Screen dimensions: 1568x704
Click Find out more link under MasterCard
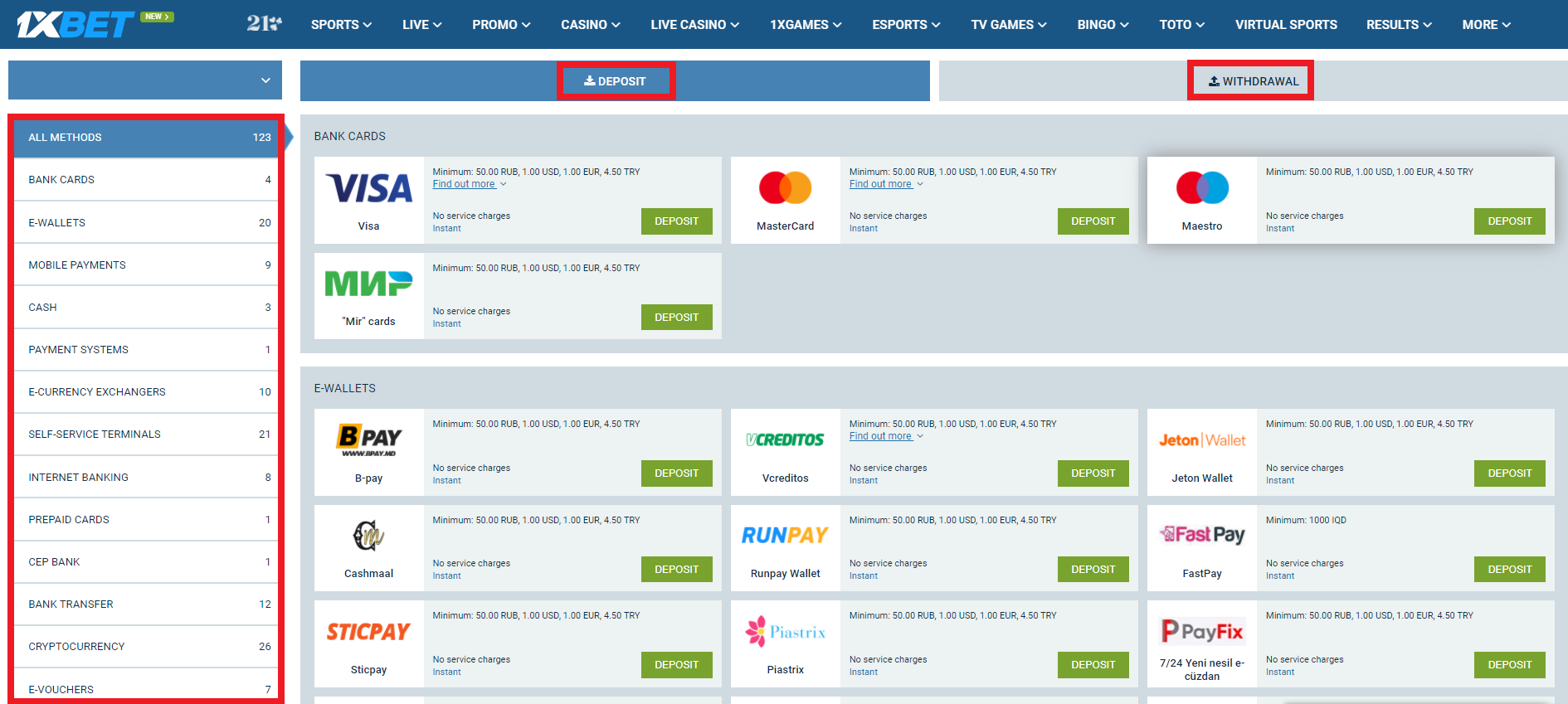point(885,184)
